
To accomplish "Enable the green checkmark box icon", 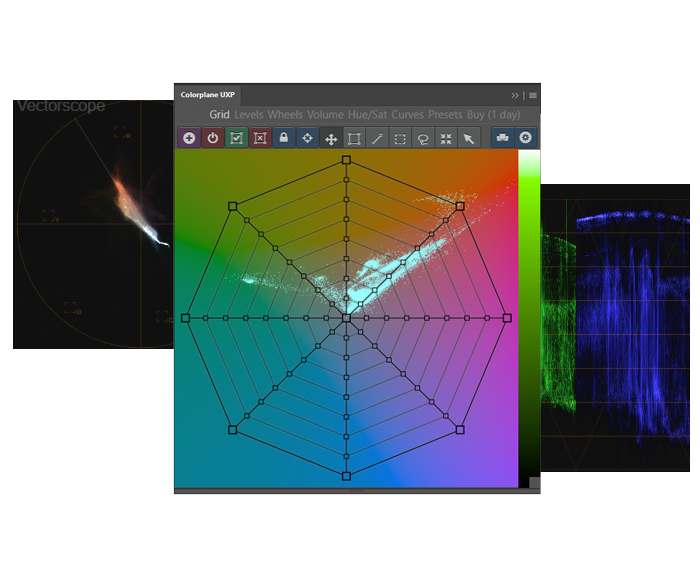I will pyautogui.click(x=236, y=138).
